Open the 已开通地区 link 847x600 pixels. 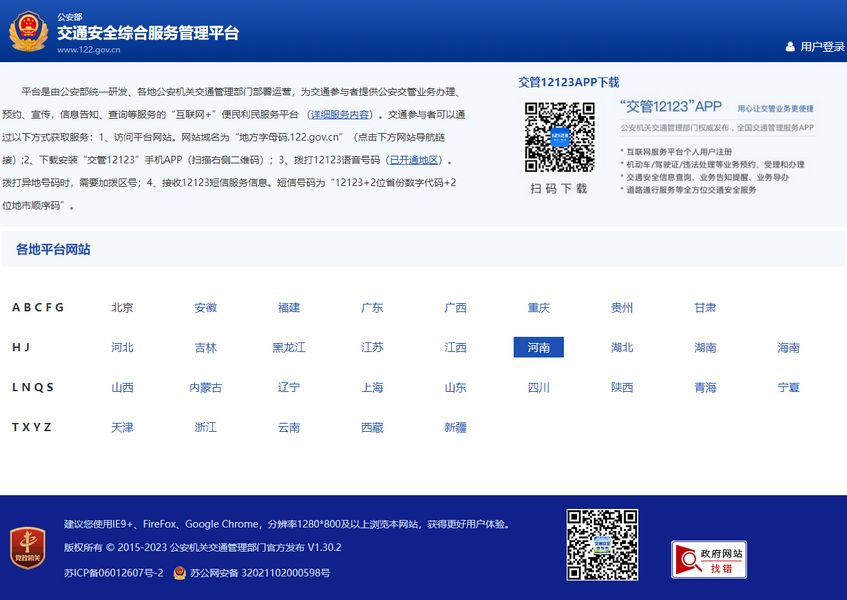pyautogui.click(x=414, y=160)
